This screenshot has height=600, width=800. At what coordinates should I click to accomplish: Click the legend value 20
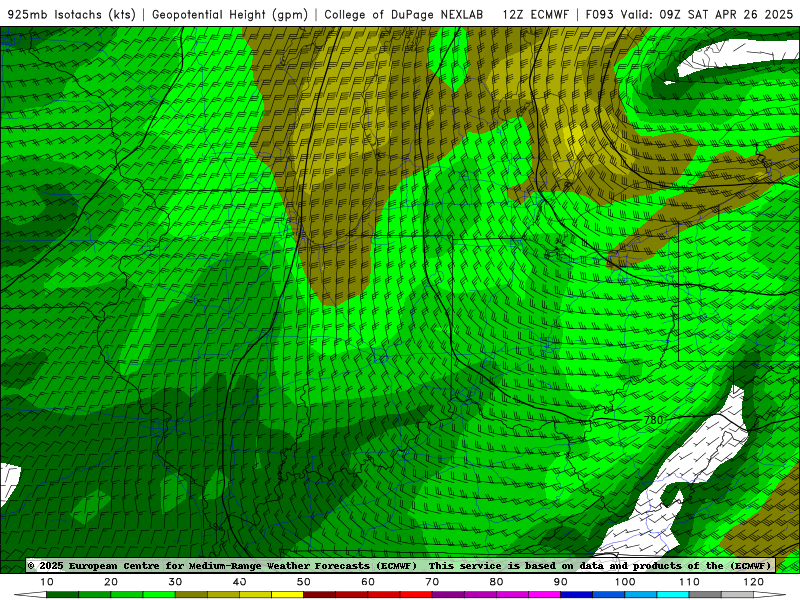click(x=111, y=582)
